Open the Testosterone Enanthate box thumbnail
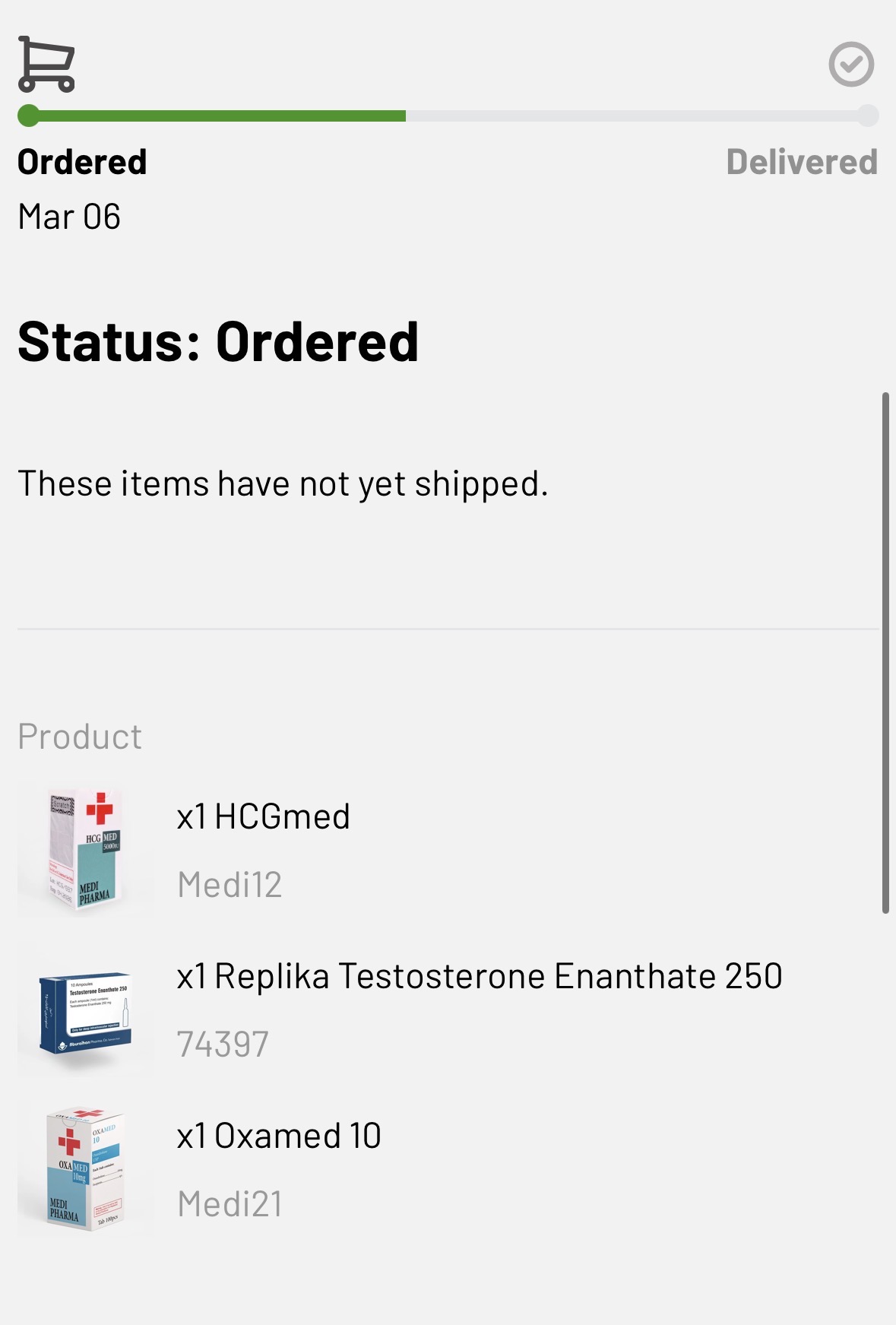The width and height of the screenshot is (896, 1325). click(85, 1013)
